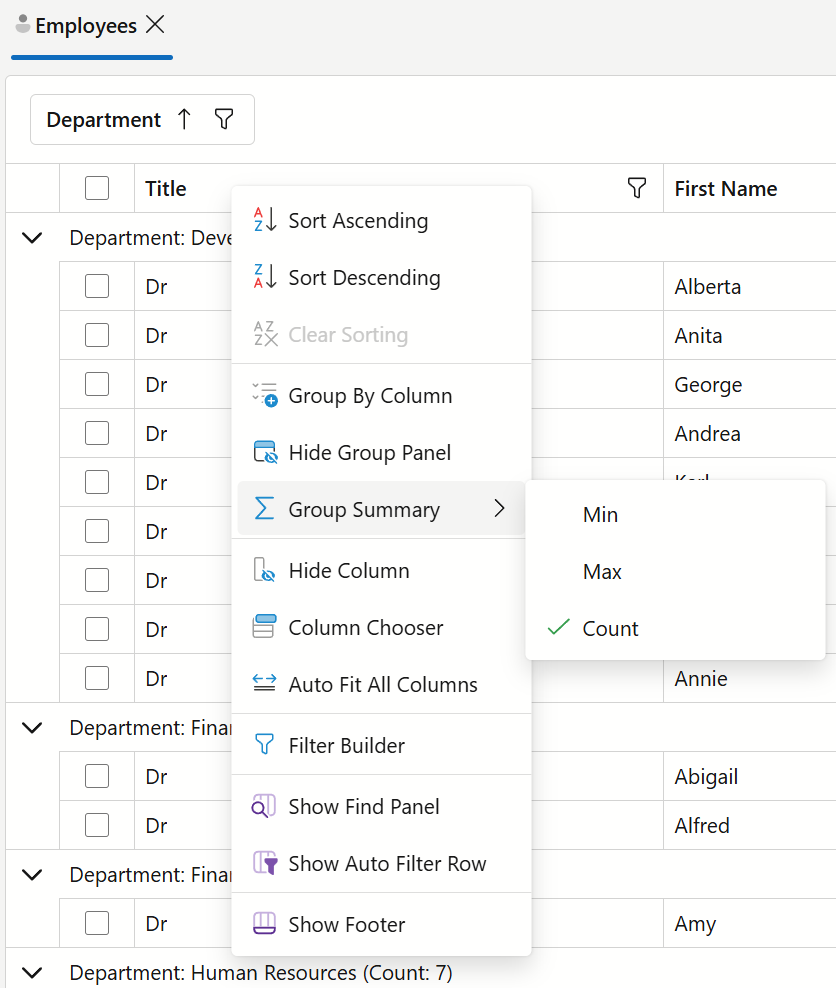Click sort arrow on Department group chip
The image size is (836, 988).
pyautogui.click(x=184, y=118)
